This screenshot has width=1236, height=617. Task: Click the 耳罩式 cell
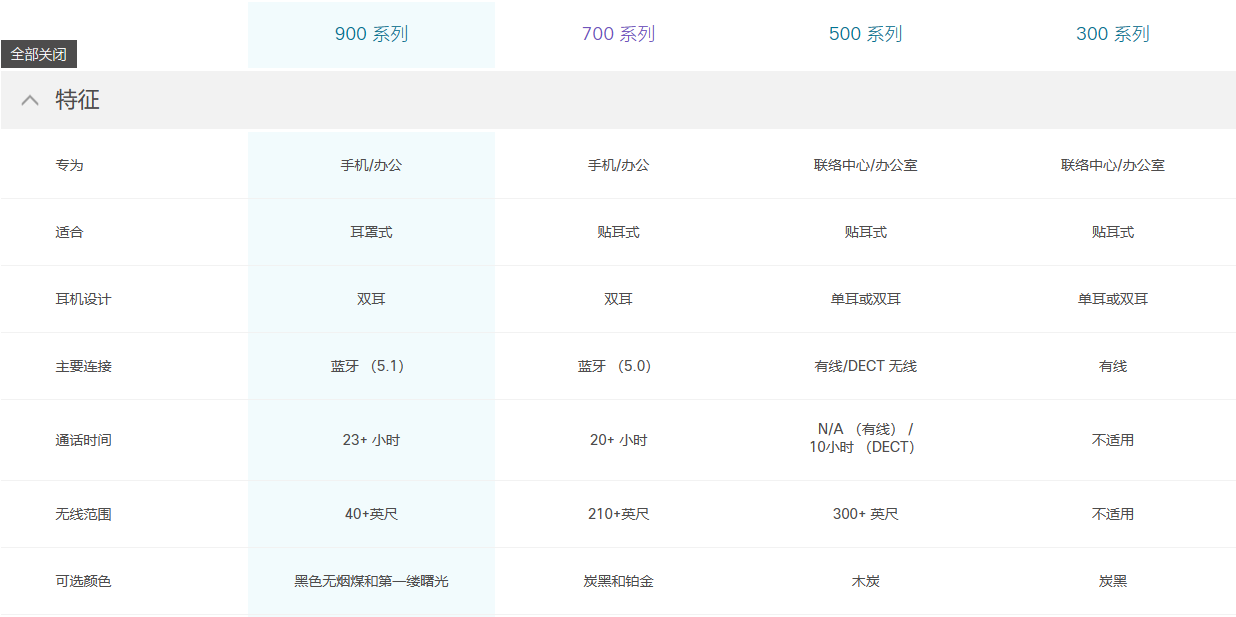tap(371, 232)
